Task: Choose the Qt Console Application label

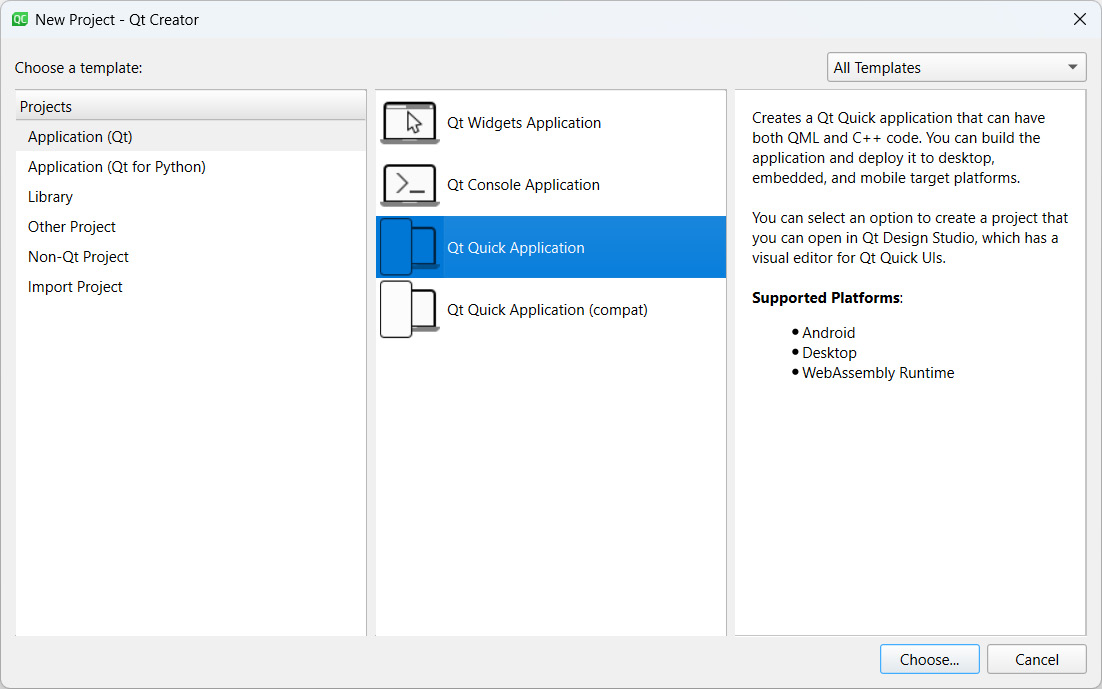Action: tap(523, 185)
